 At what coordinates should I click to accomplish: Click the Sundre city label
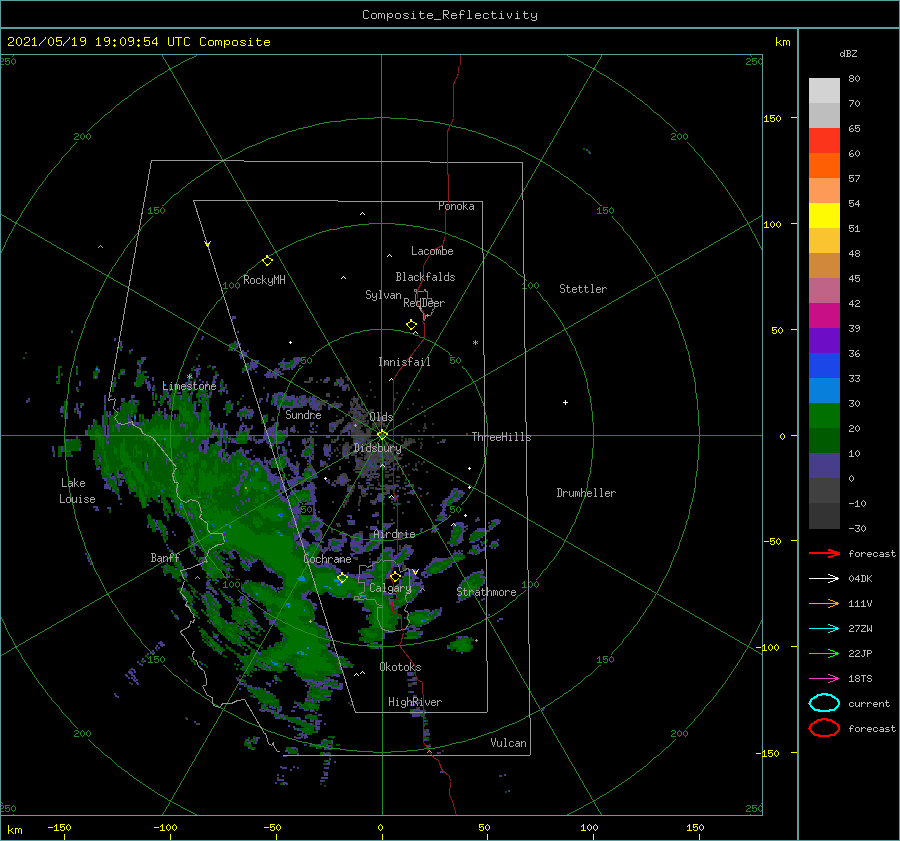pyautogui.click(x=303, y=414)
